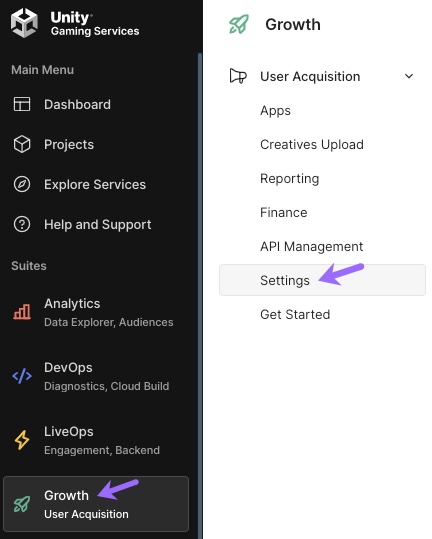Screen dimensions: 432x539
Task: Click 'Data Explorer, Audiences' subtitle
Action: [109, 322]
